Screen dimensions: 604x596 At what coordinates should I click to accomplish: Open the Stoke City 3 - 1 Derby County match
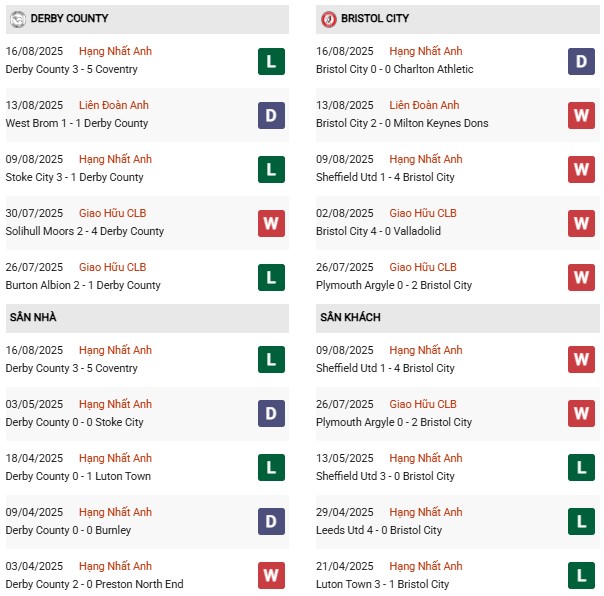tap(75, 177)
